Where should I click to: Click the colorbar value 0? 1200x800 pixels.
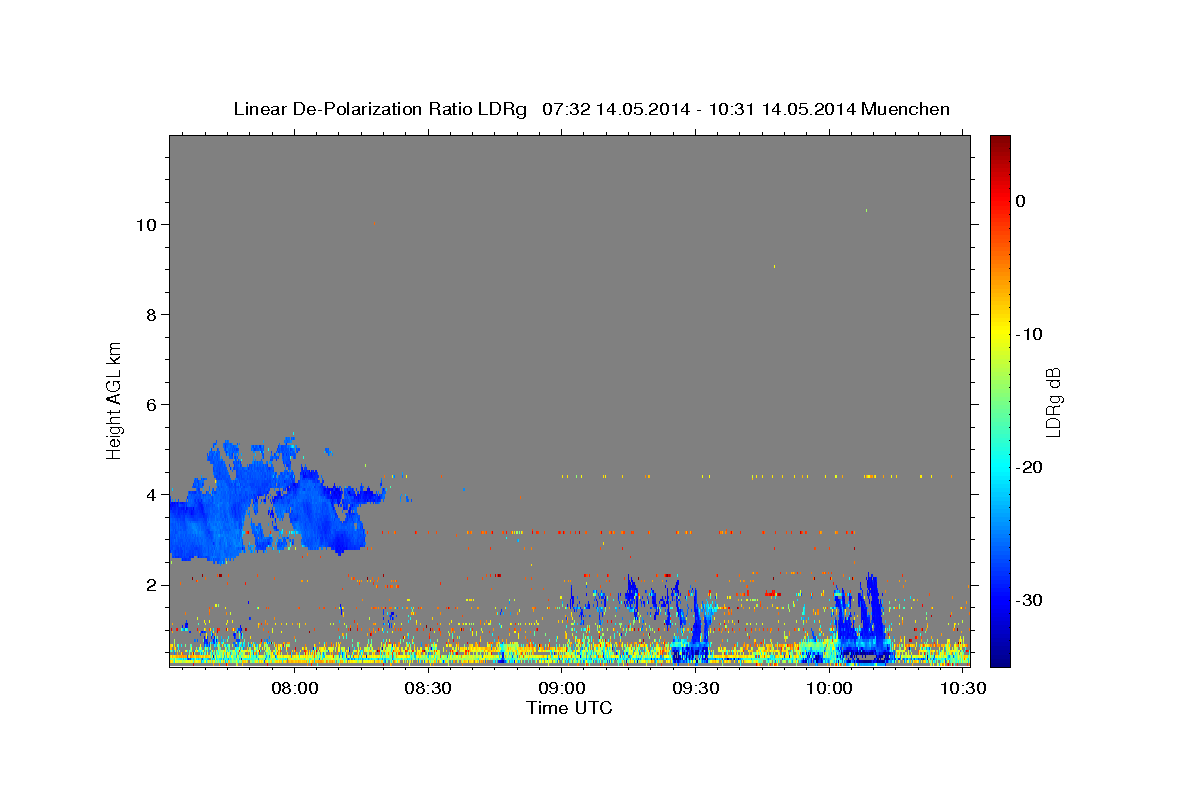click(x=1021, y=201)
